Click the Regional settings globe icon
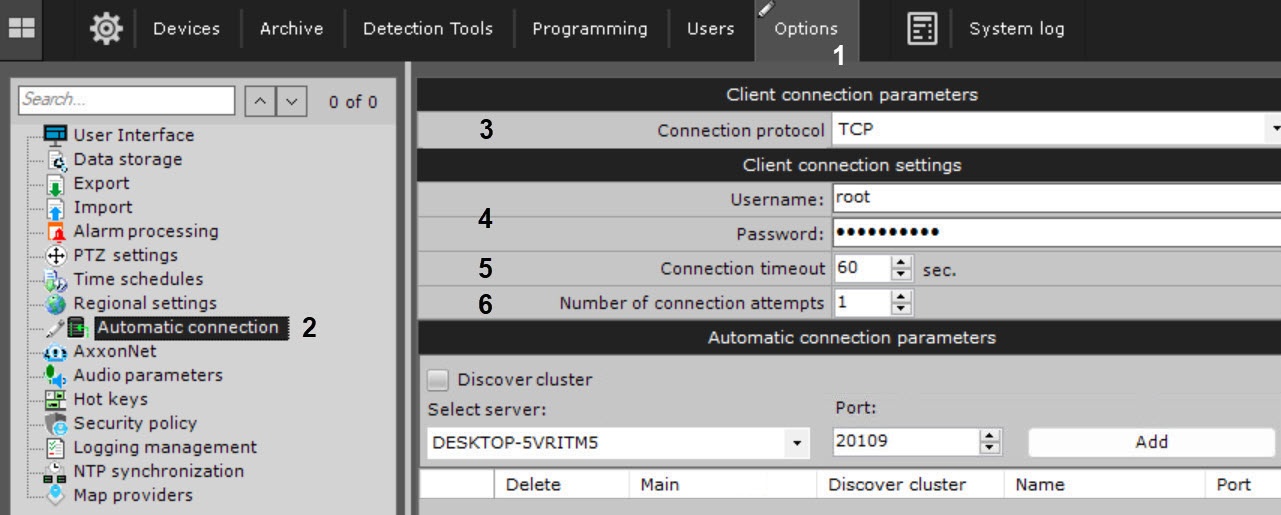 [56, 304]
